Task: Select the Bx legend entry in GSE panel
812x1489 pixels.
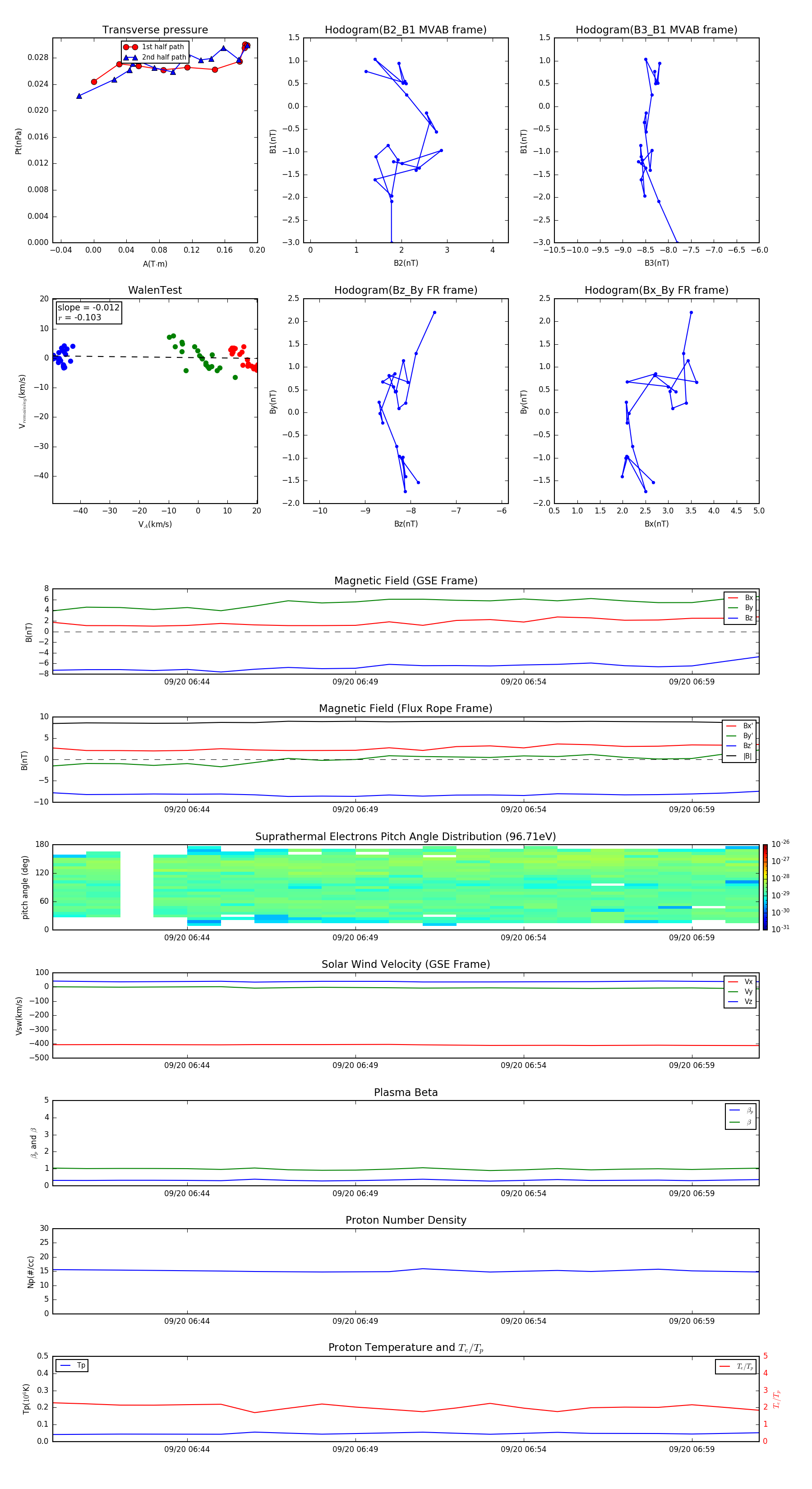Action: click(740, 598)
